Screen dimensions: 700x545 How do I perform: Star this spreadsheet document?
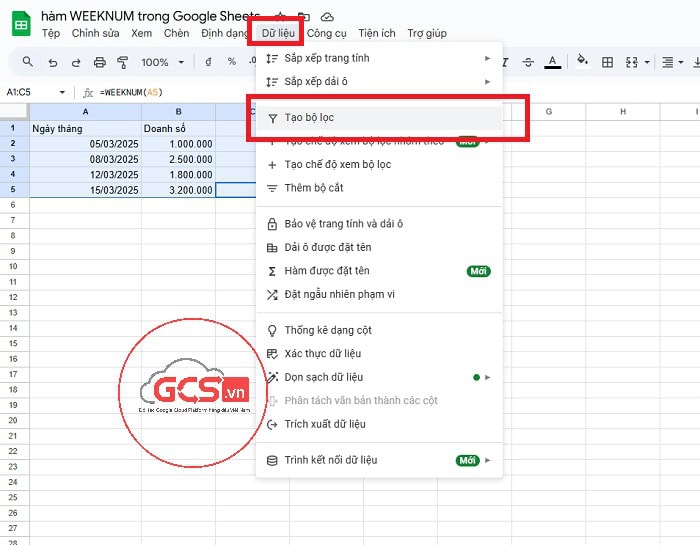click(x=280, y=17)
